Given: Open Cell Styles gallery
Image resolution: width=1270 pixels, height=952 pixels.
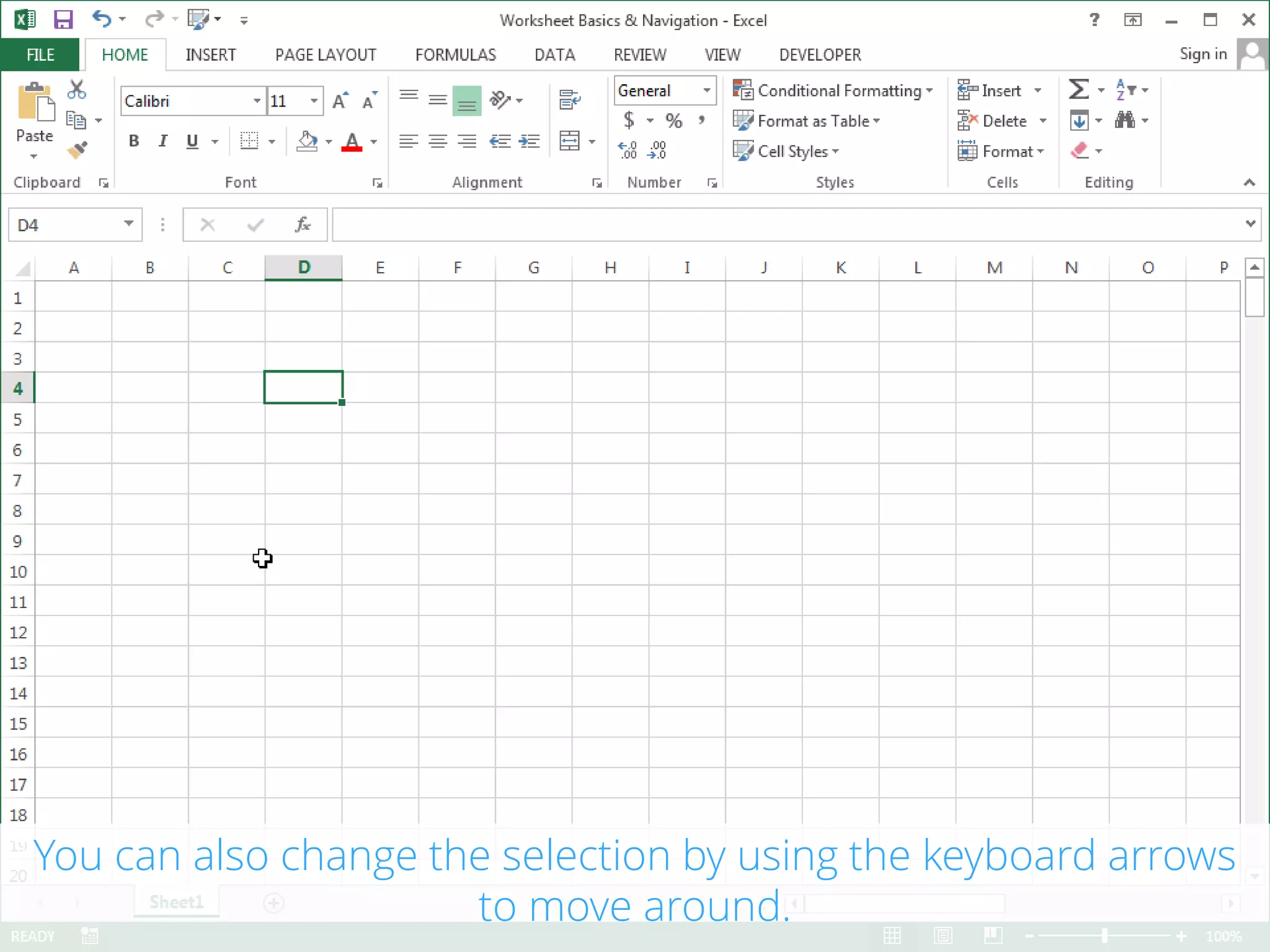Looking at the screenshot, I should click(x=786, y=151).
